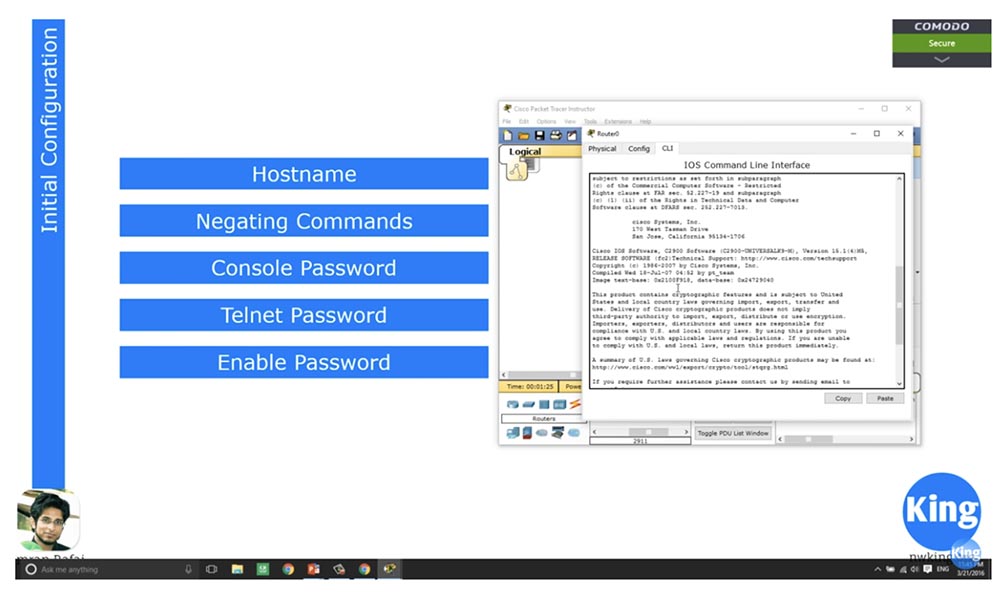Screen dimensions: 1000x592
Task: Open the View menu in Packet Tracer
Action: [x=570, y=121]
